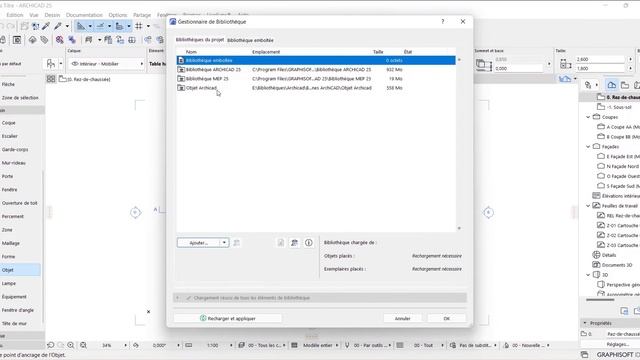Collapse the 3D tree group
Screen dimensions: 640x360
pyautogui.click(x=588, y=275)
